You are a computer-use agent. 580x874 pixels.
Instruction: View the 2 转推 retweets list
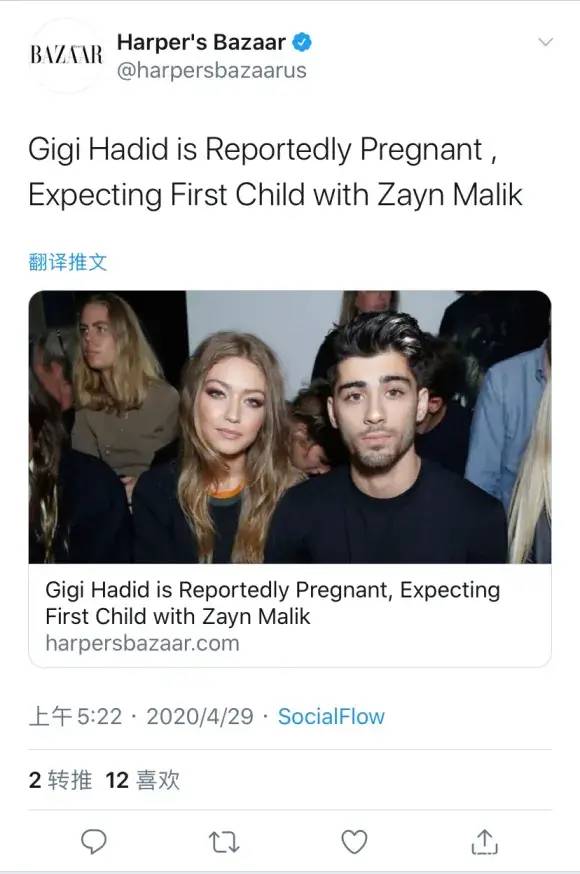60,780
